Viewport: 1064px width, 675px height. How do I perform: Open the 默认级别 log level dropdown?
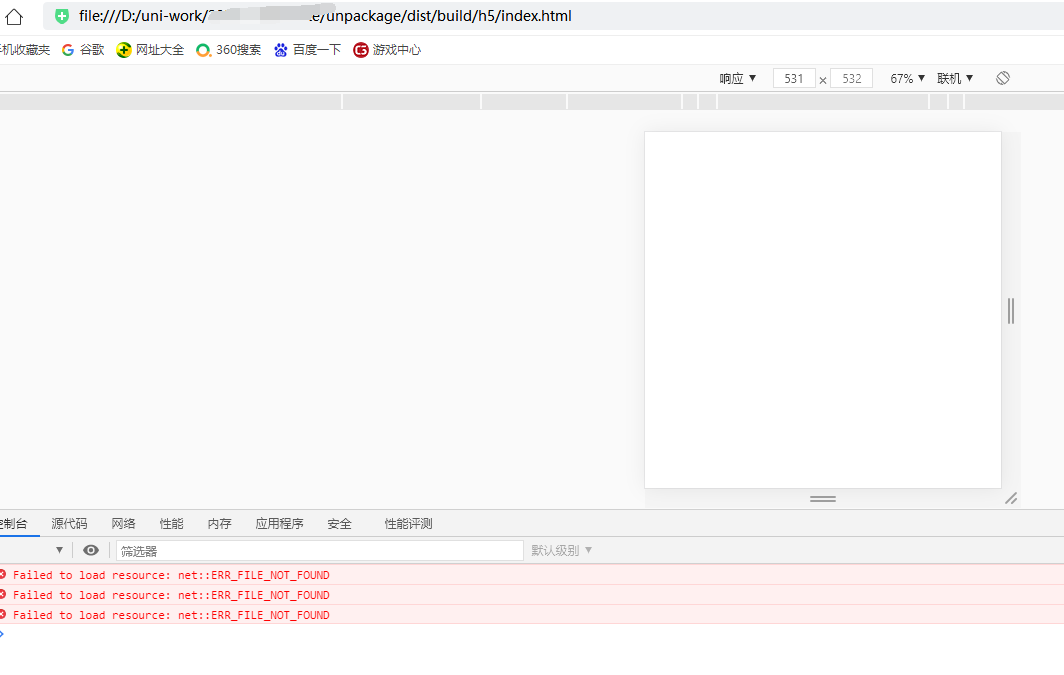click(x=561, y=550)
